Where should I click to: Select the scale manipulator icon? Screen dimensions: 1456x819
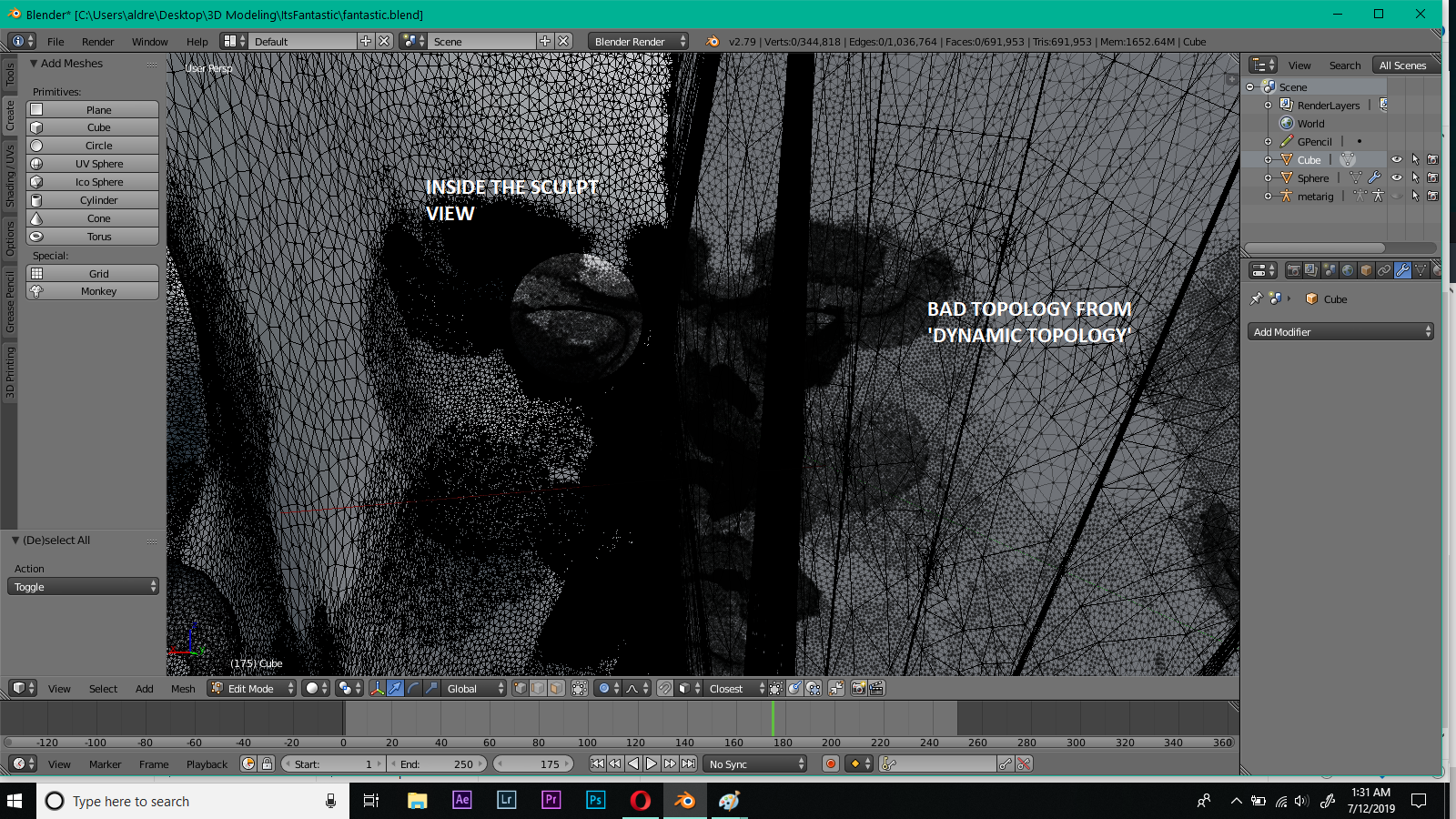tap(431, 689)
